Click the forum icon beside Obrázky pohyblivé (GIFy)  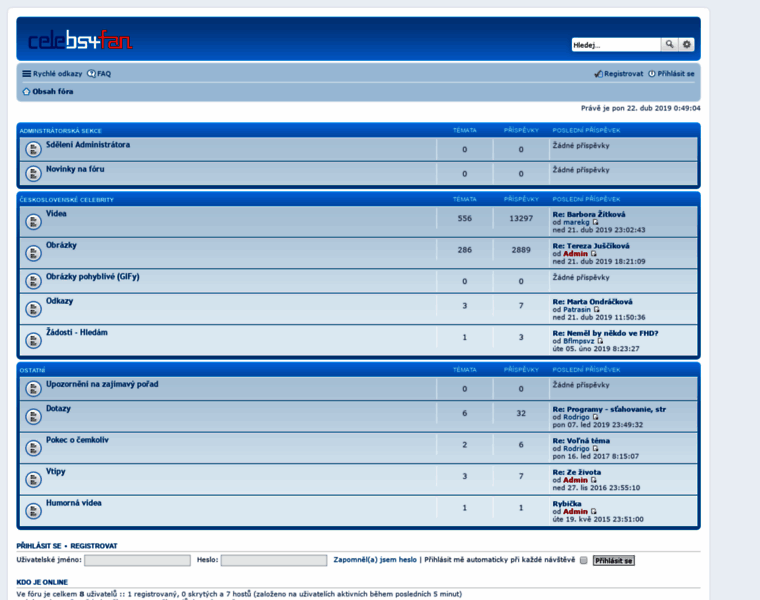click(33, 281)
